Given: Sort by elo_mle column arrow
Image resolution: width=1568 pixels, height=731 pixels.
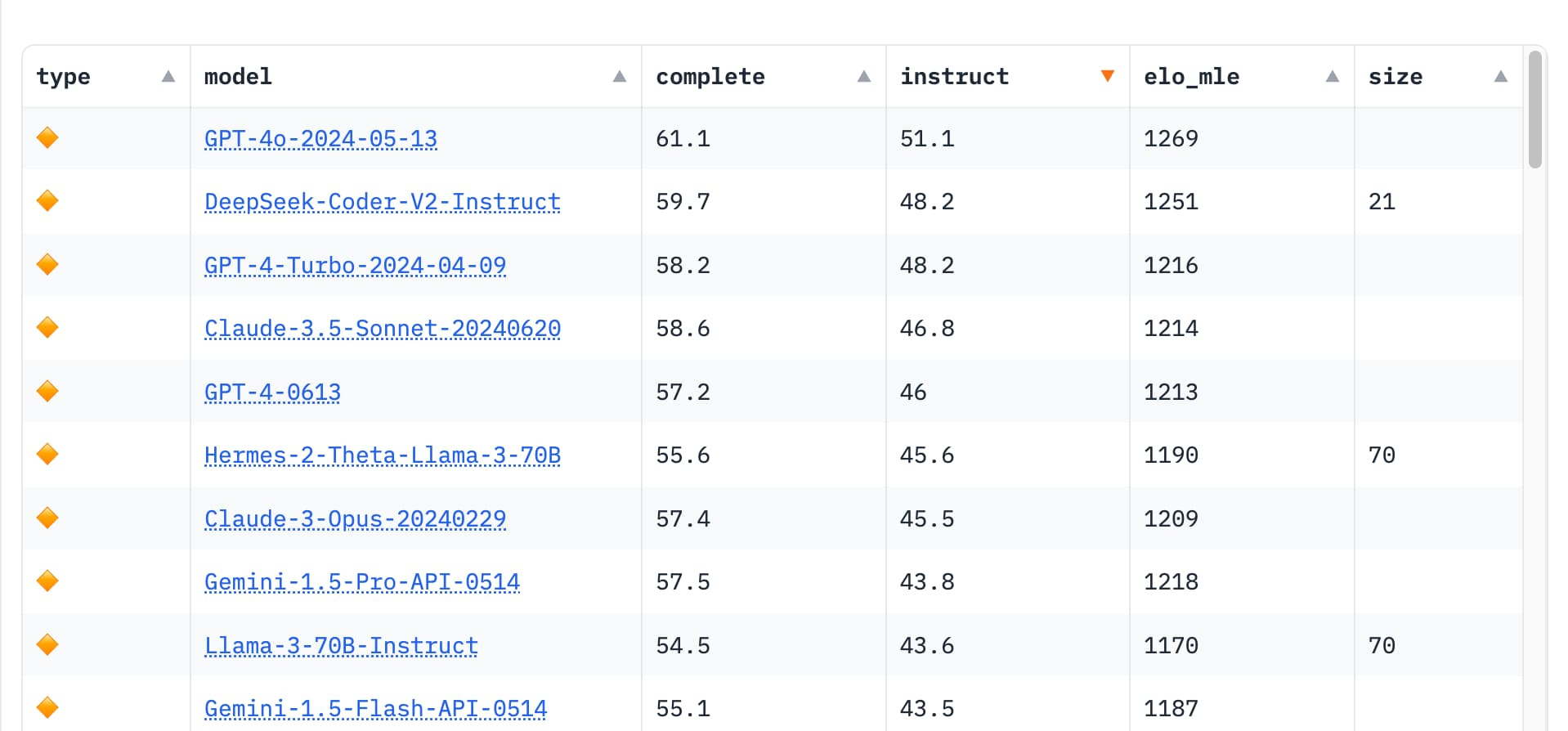Looking at the screenshot, I should tap(1333, 76).
